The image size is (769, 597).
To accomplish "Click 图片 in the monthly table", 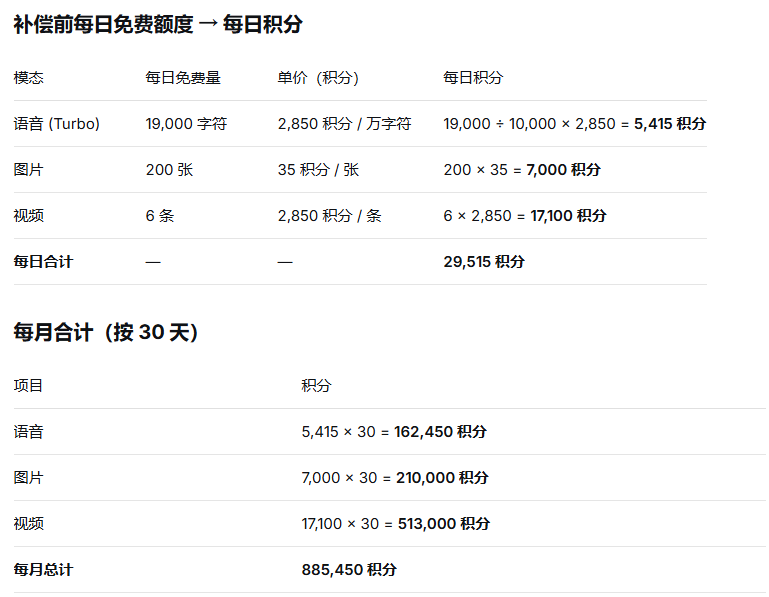I will pos(28,478).
